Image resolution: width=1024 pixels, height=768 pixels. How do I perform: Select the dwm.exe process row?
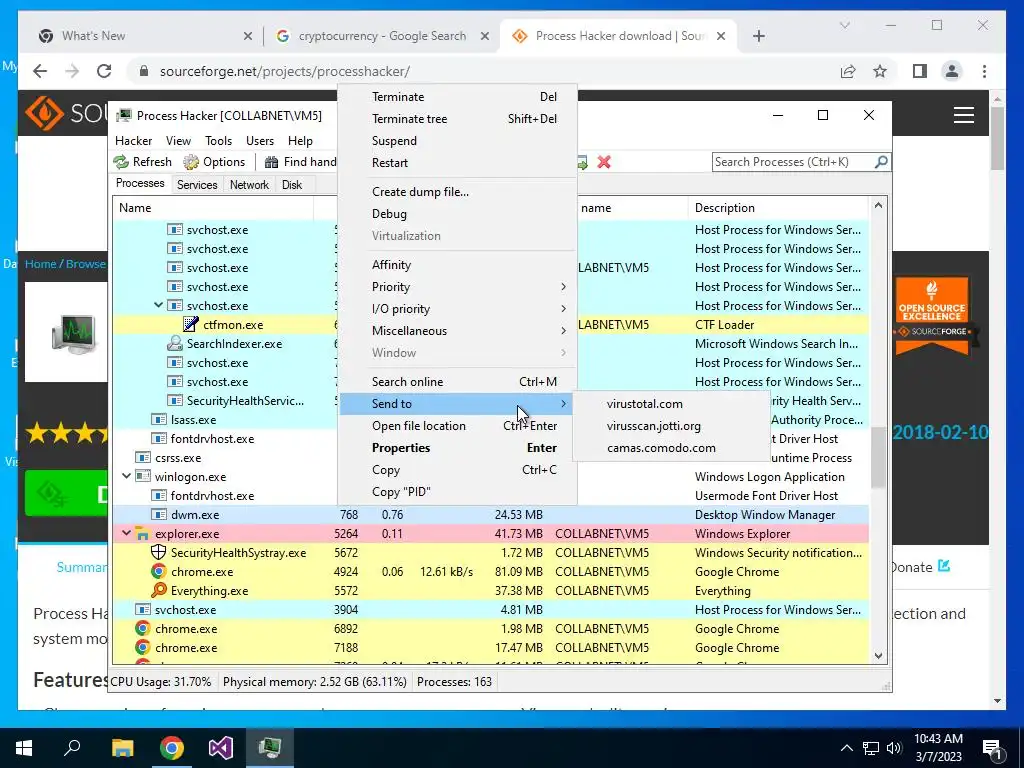[490, 515]
